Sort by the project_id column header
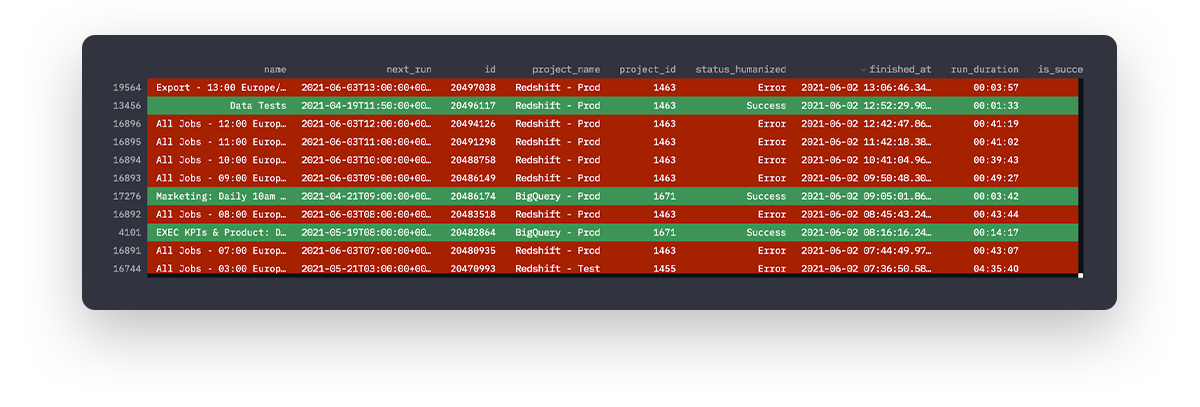The height and width of the screenshot is (407, 1200). pos(647,70)
